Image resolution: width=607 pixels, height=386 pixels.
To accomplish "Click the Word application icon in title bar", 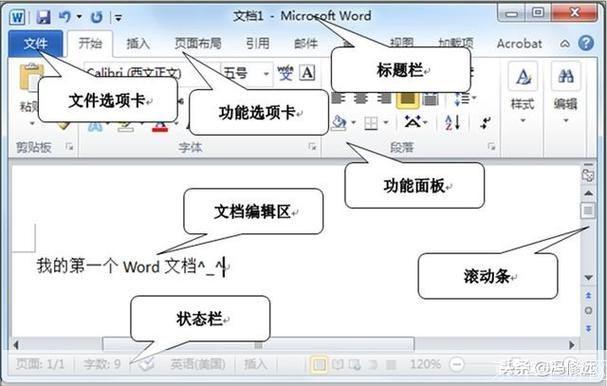I will click(x=17, y=17).
